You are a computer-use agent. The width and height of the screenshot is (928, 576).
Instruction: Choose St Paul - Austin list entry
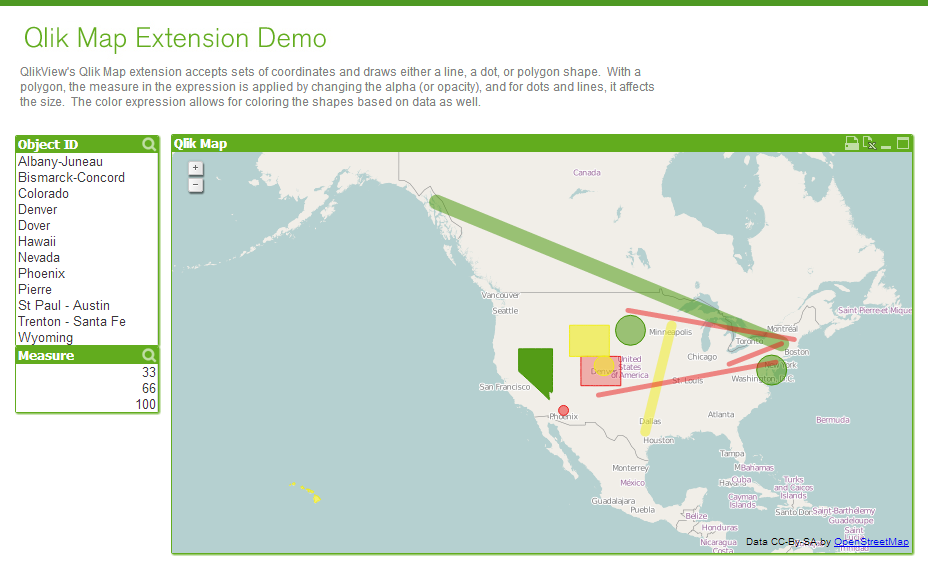coord(87,305)
